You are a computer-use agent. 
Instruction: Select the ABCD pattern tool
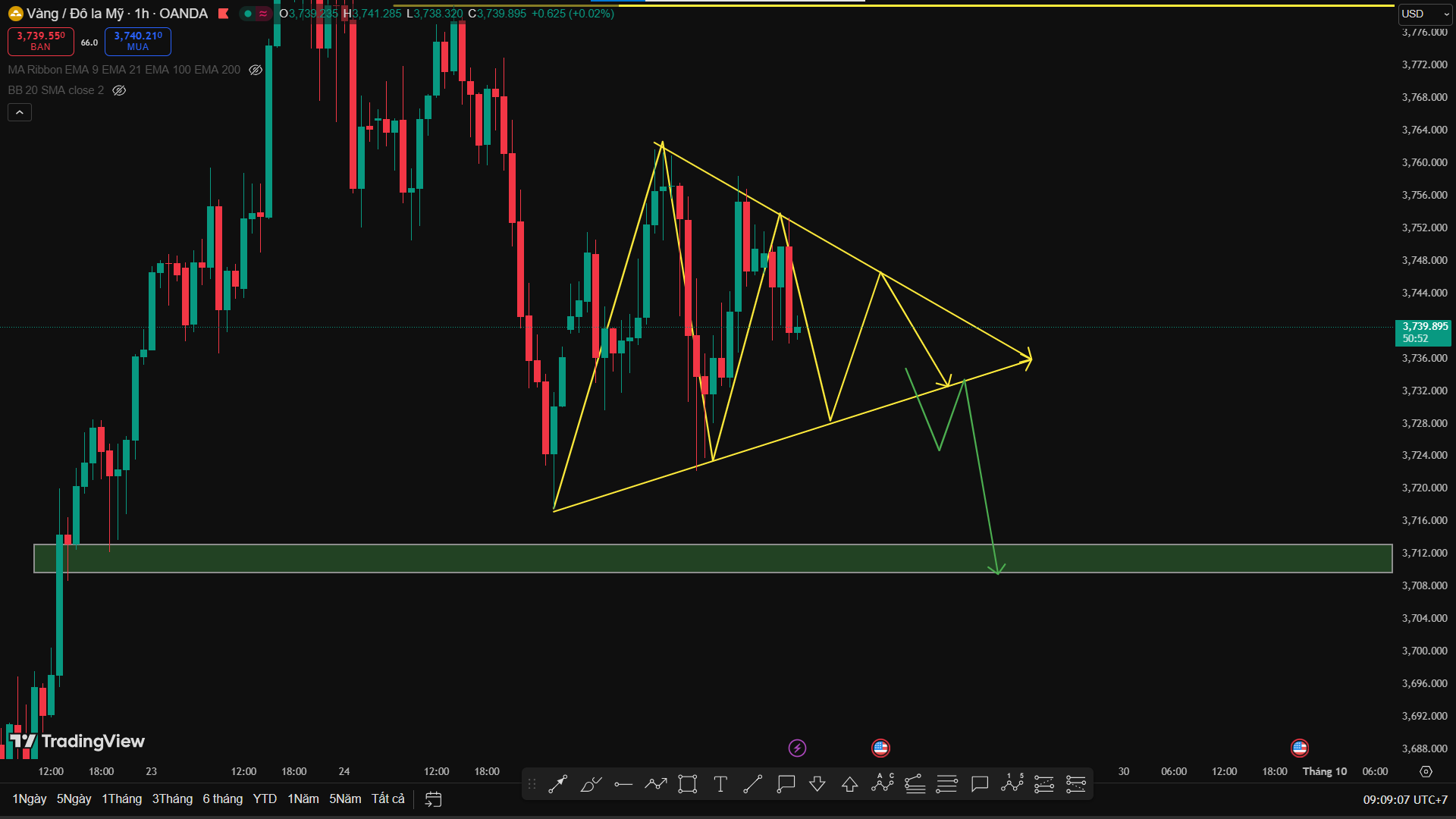coord(883,783)
